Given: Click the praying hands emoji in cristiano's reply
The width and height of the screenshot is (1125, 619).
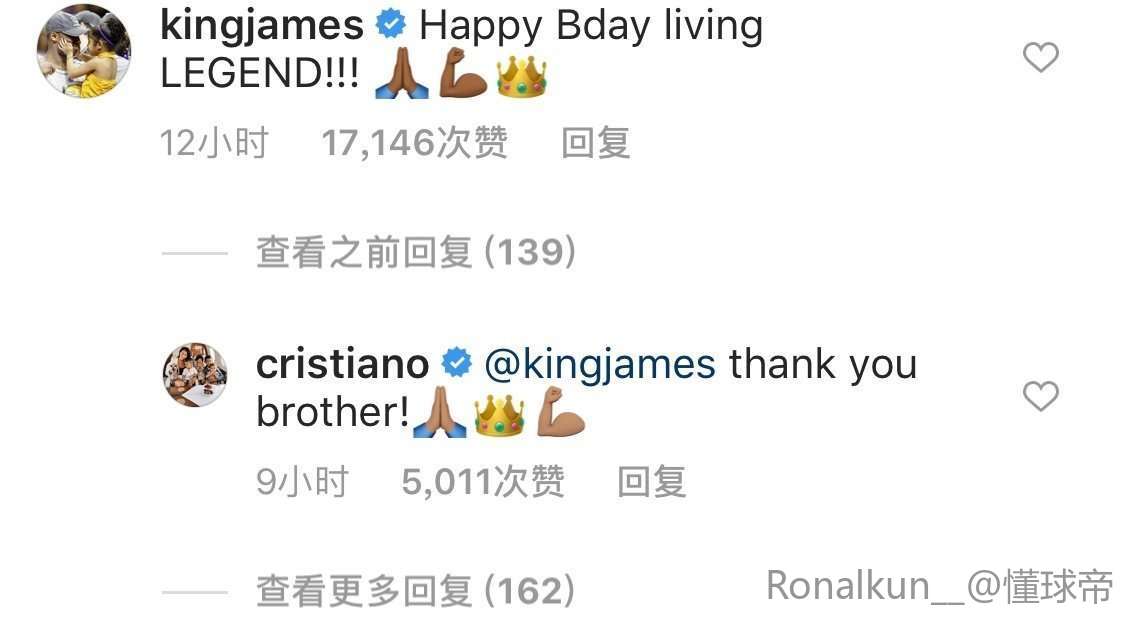Looking at the screenshot, I should 439,412.
